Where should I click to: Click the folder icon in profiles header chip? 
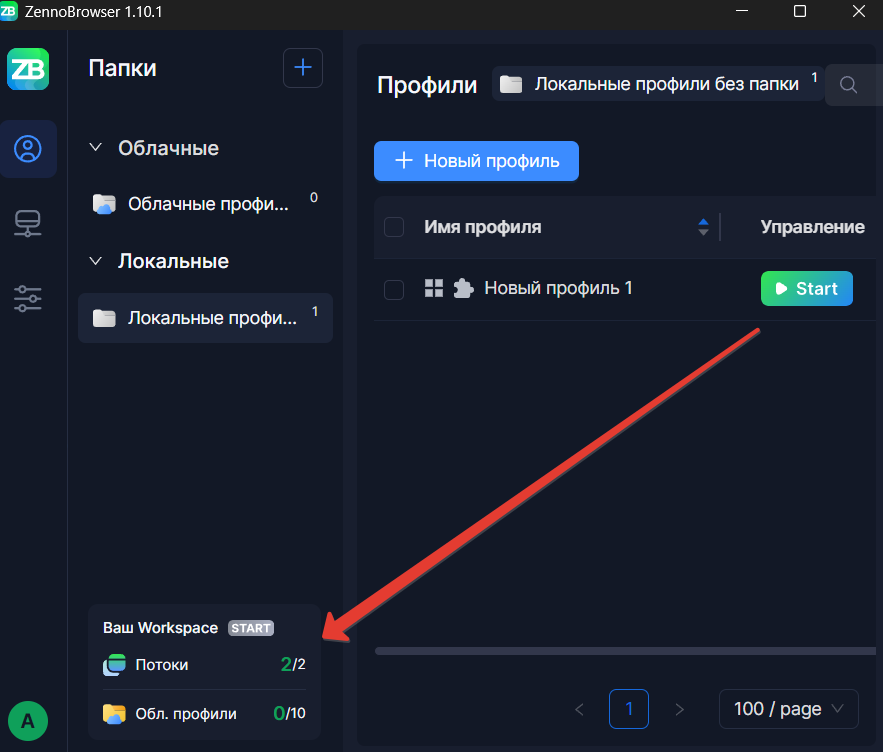pyautogui.click(x=511, y=84)
